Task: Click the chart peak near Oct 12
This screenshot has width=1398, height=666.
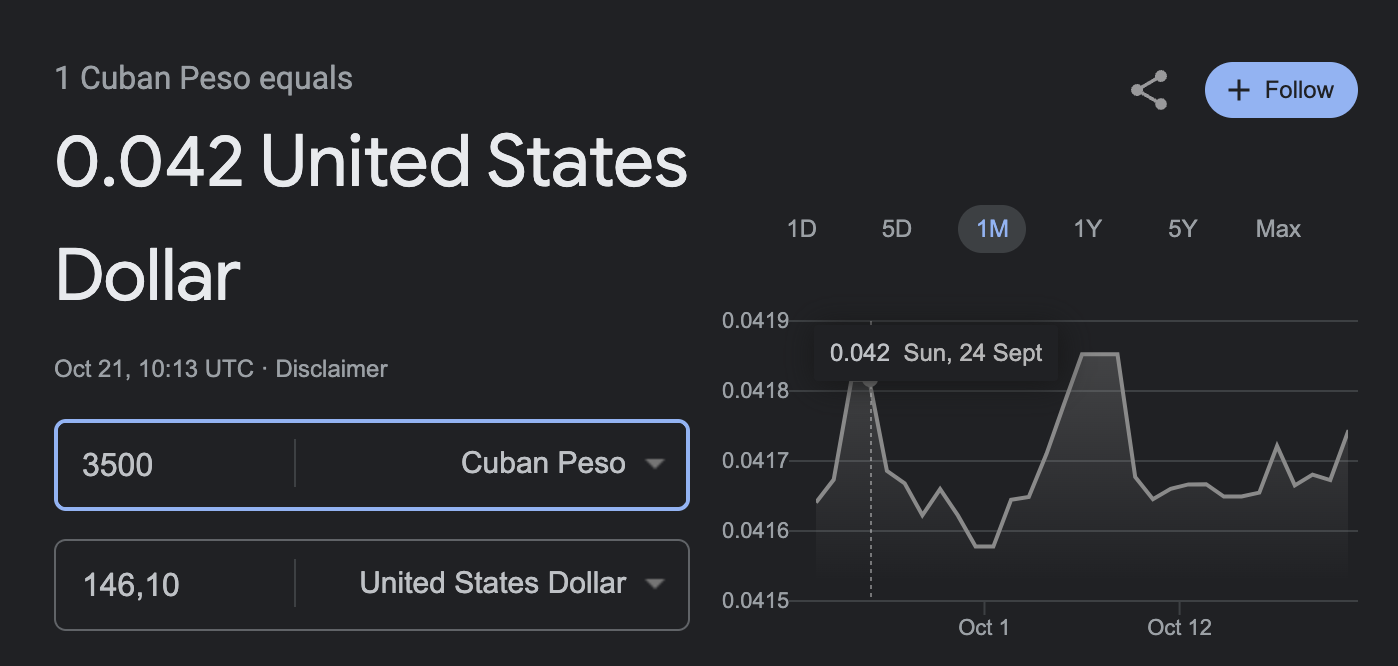Action: [1100, 354]
